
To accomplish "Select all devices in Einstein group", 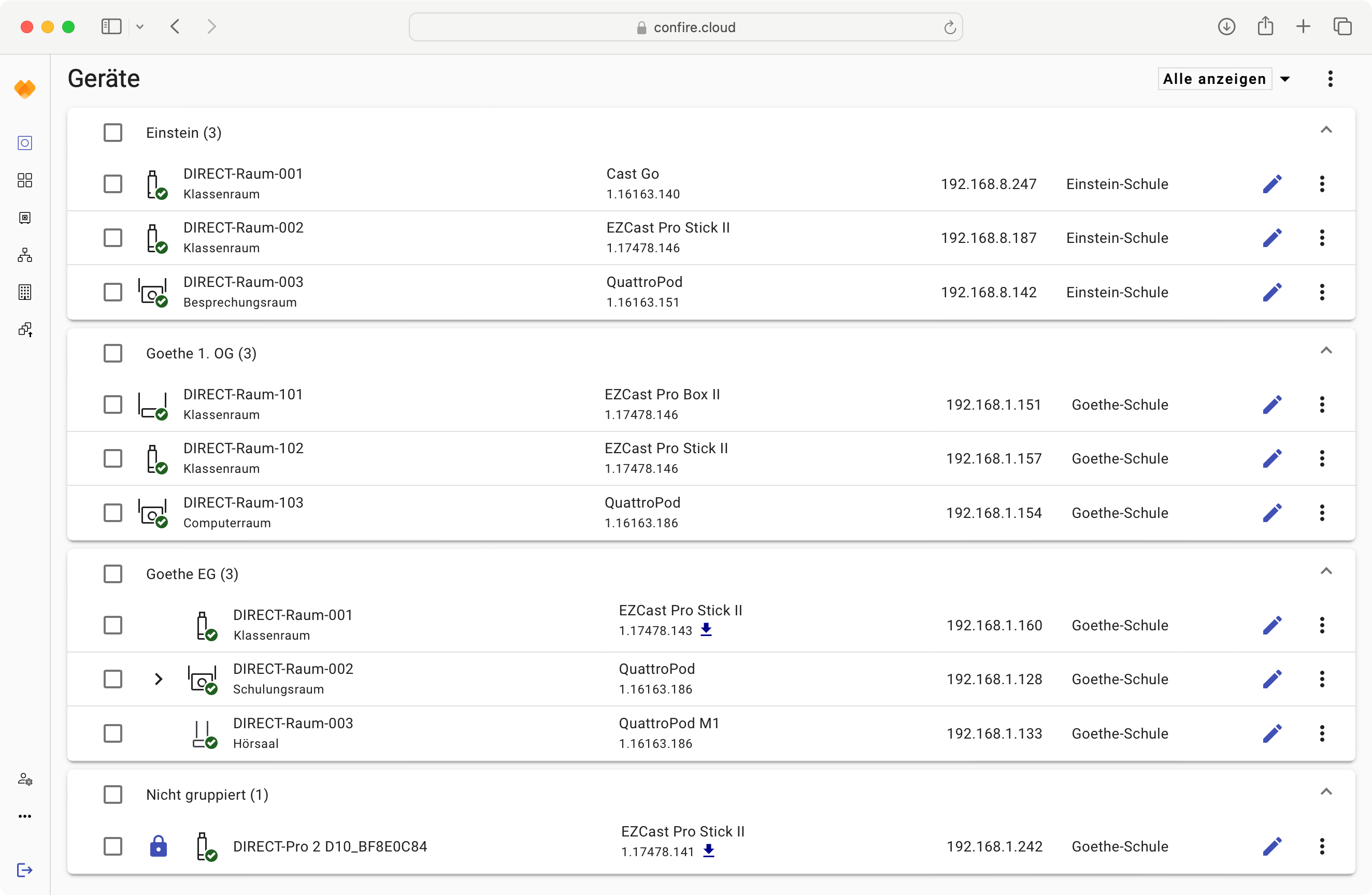I will click(113, 133).
